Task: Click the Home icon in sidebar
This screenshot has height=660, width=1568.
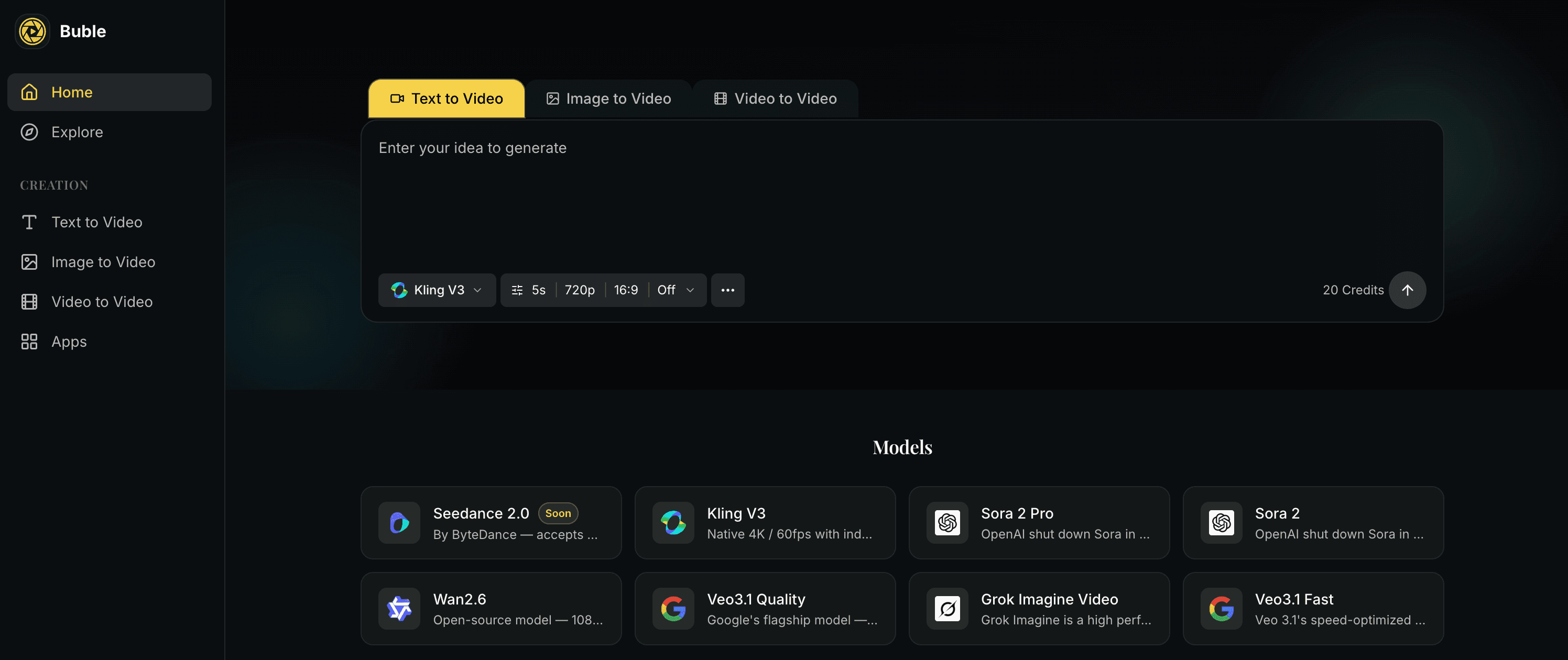Action: pyautogui.click(x=29, y=92)
